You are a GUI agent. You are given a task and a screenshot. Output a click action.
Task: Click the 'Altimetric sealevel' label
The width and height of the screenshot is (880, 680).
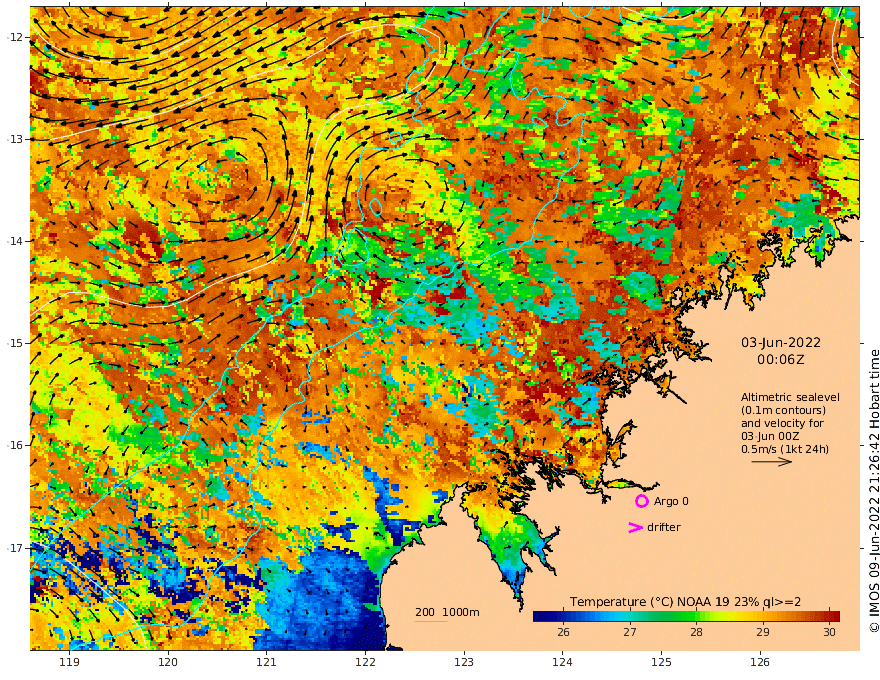pos(790,397)
